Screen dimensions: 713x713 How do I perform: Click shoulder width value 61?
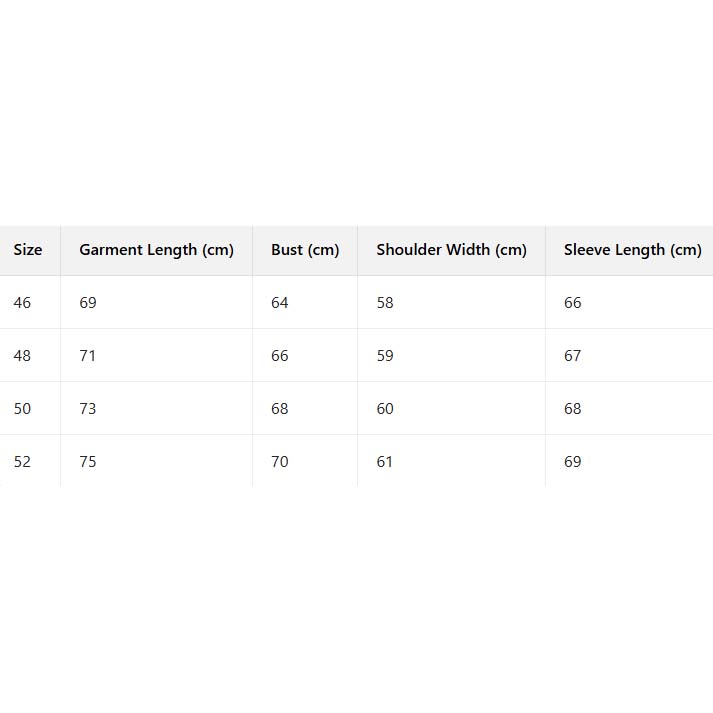click(385, 462)
